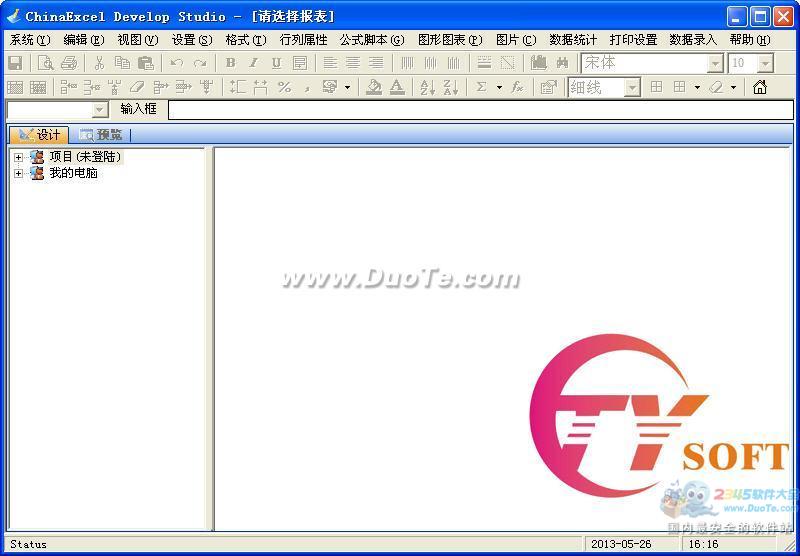Switch to the 设计 tab
The image size is (800, 556).
pos(39,135)
